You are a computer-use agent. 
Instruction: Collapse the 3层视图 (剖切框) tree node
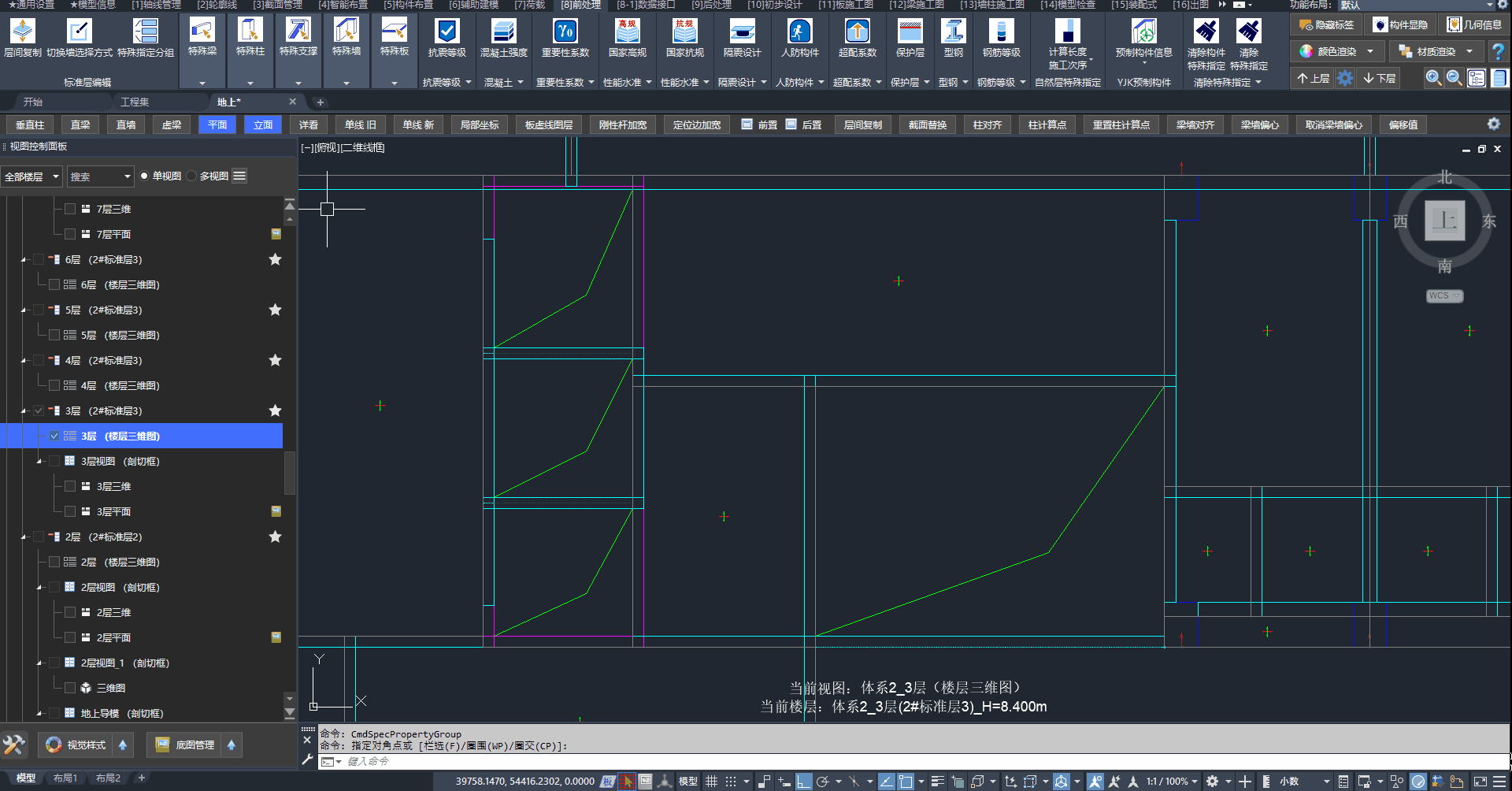39,462
